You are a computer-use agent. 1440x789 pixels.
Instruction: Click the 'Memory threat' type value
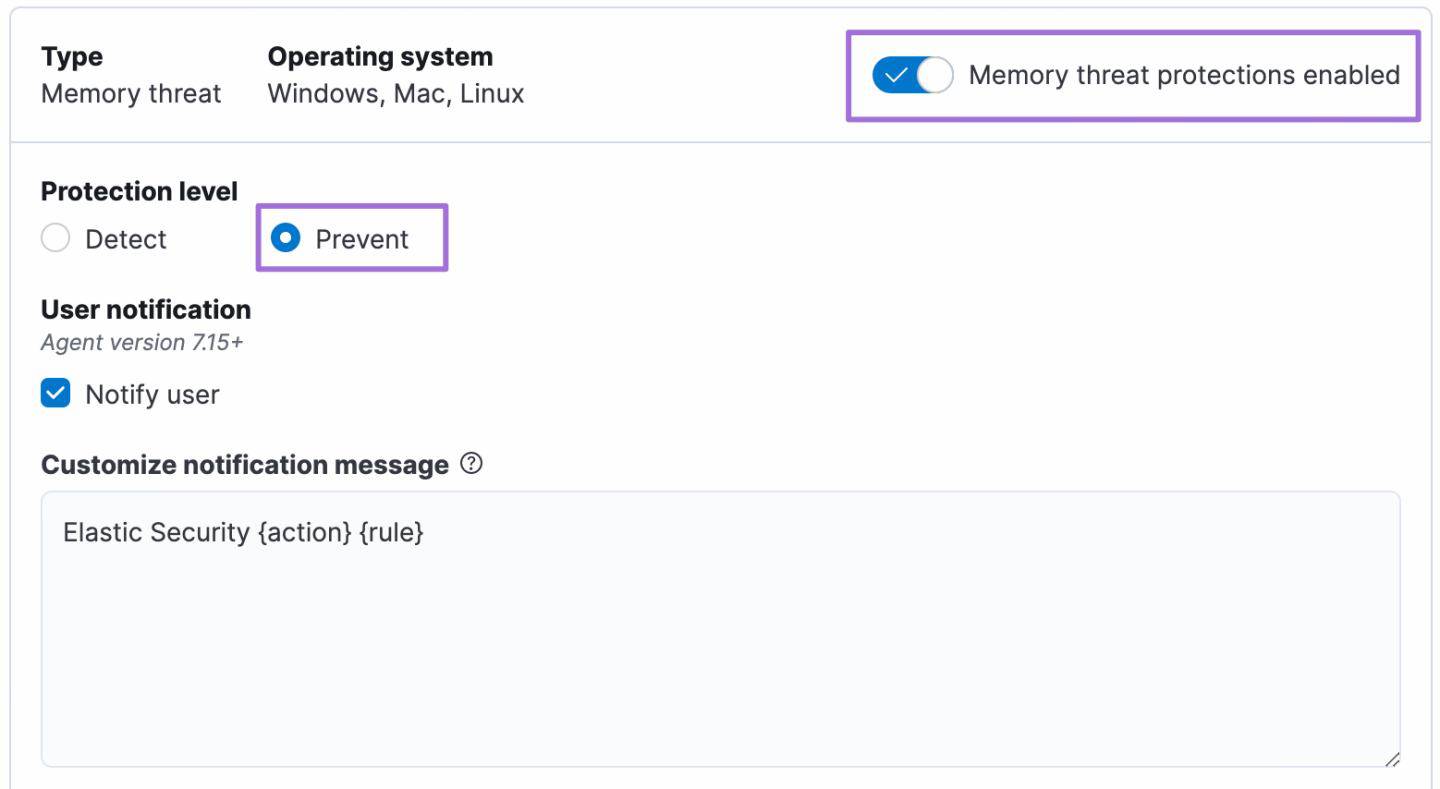coord(131,94)
